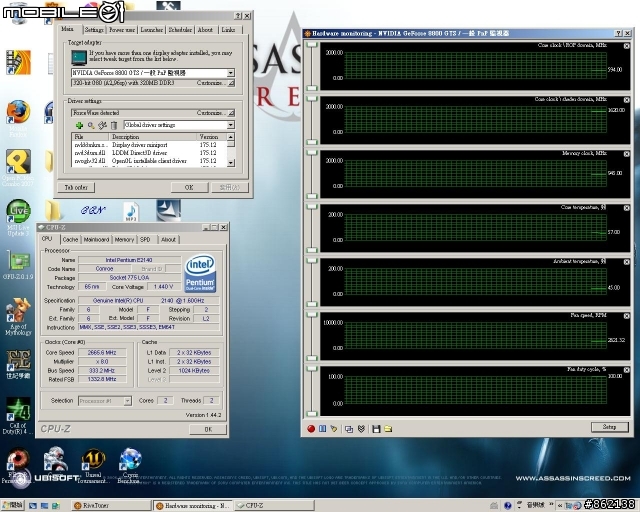Click the tools icon beside the magnifier
640x512 pixels.
[x=102, y=125]
